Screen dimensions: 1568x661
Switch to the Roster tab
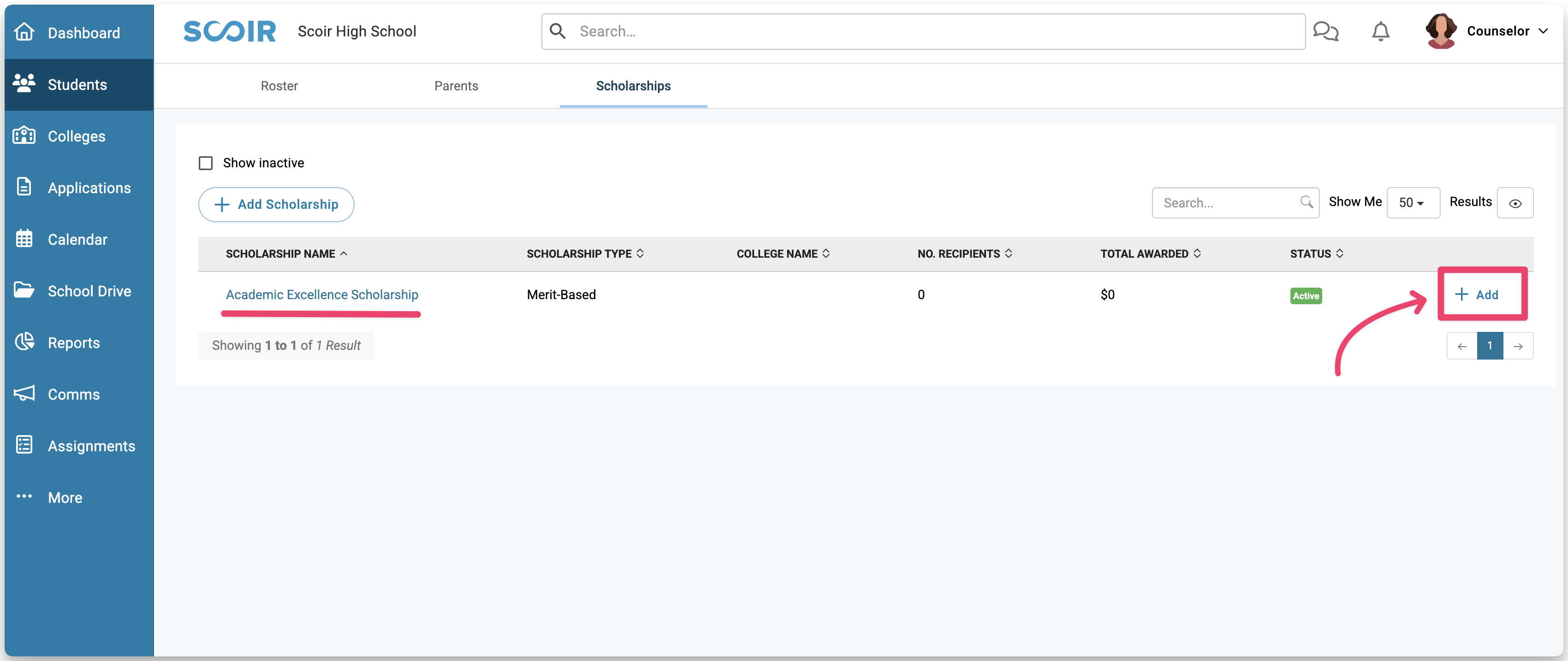[x=279, y=86]
